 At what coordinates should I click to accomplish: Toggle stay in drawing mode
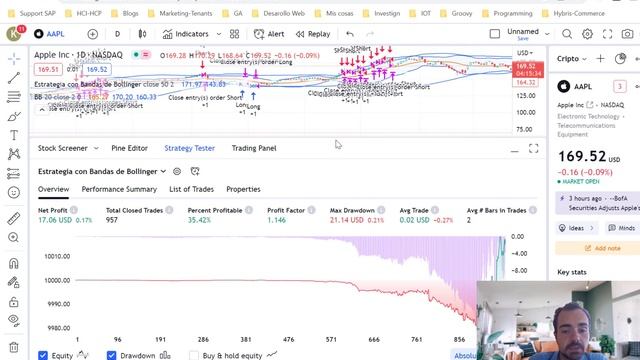[14, 282]
